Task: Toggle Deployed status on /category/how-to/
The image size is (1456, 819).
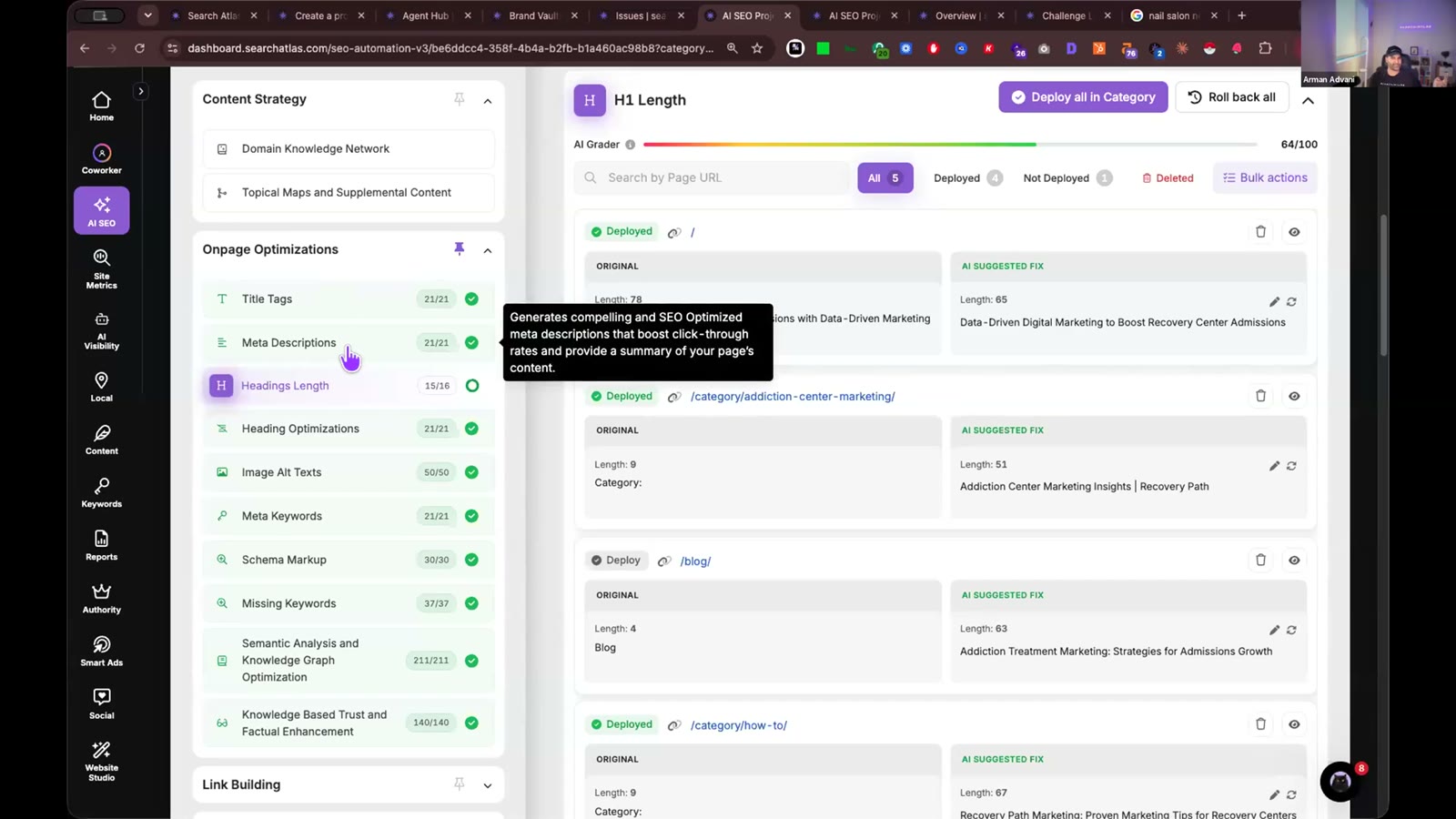Action: (622, 724)
